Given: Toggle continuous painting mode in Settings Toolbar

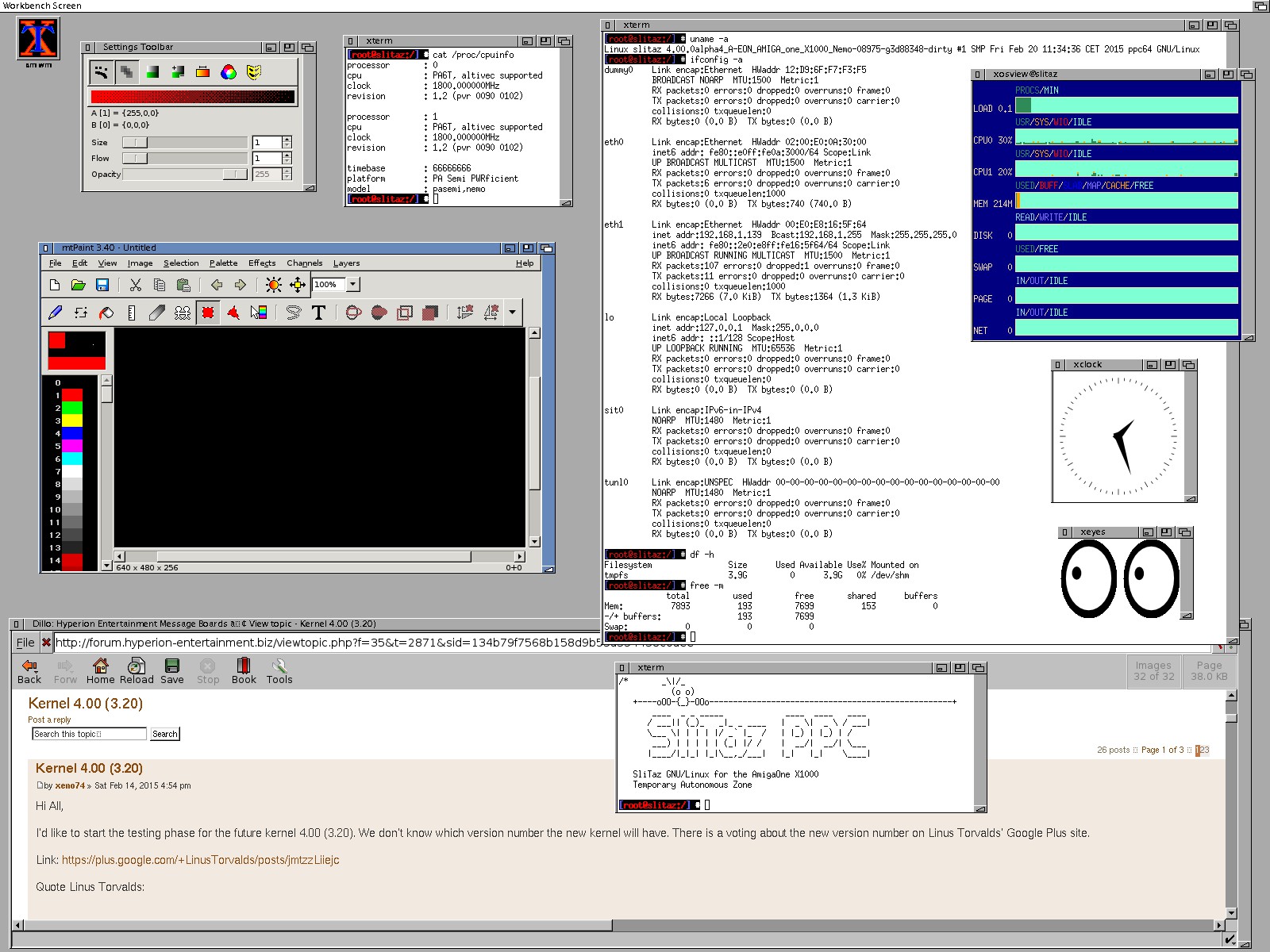Looking at the screenshot, I should (x=101, y=72).
